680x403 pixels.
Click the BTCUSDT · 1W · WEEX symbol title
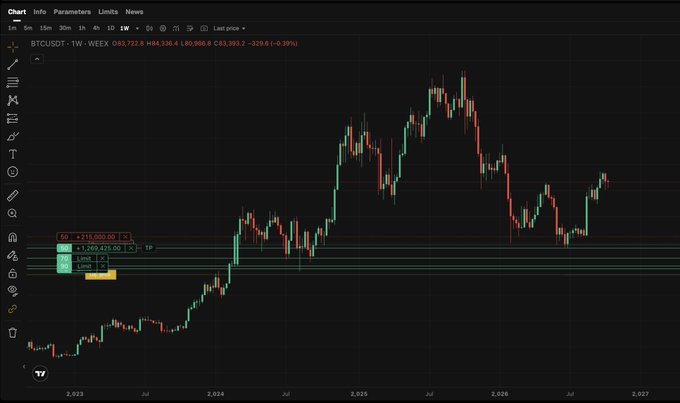(x=69, y=43)
